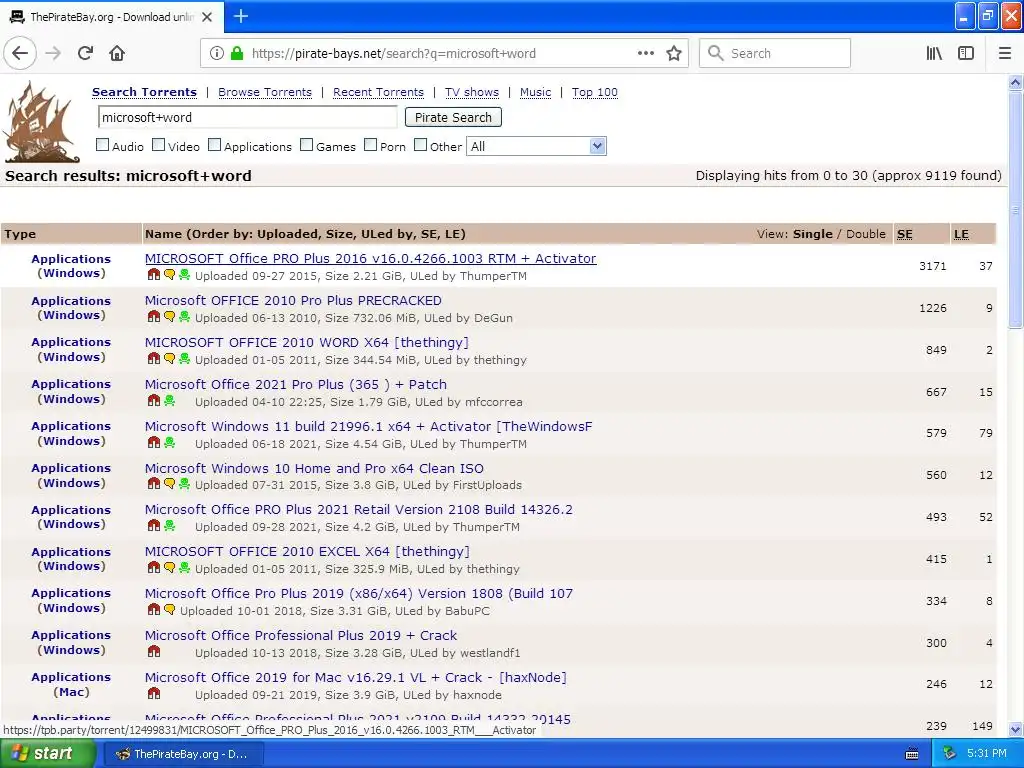Image resolution: width=1024 pixels, height=768 pixels.
Task: Open Music section
Action: coord(536,92)
